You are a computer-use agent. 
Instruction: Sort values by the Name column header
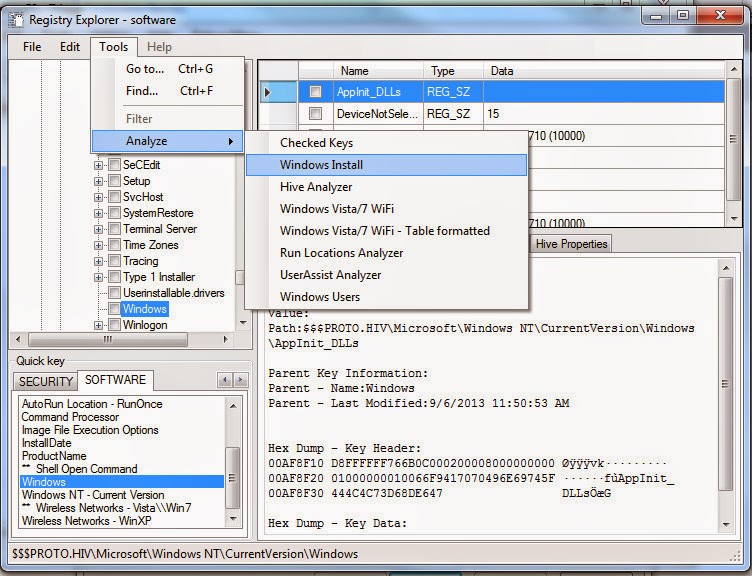[x=378, y=71]
